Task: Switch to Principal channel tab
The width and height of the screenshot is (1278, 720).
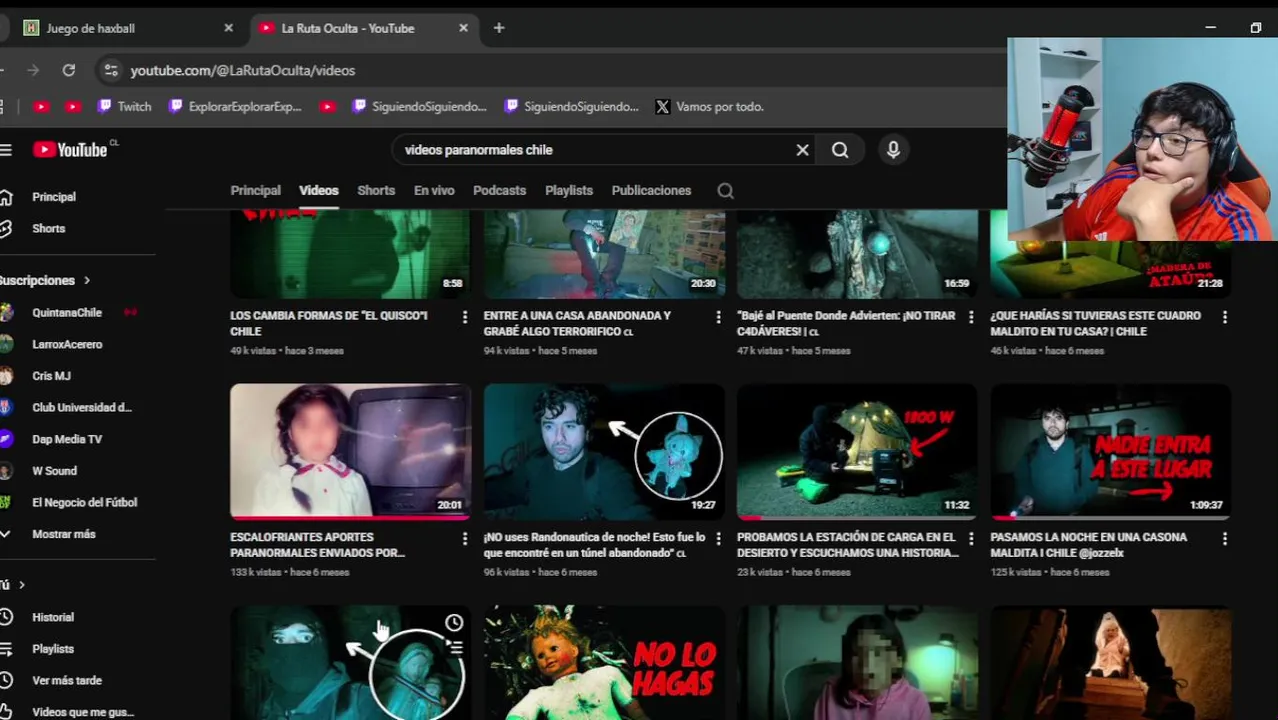Action: pos(255,190)
